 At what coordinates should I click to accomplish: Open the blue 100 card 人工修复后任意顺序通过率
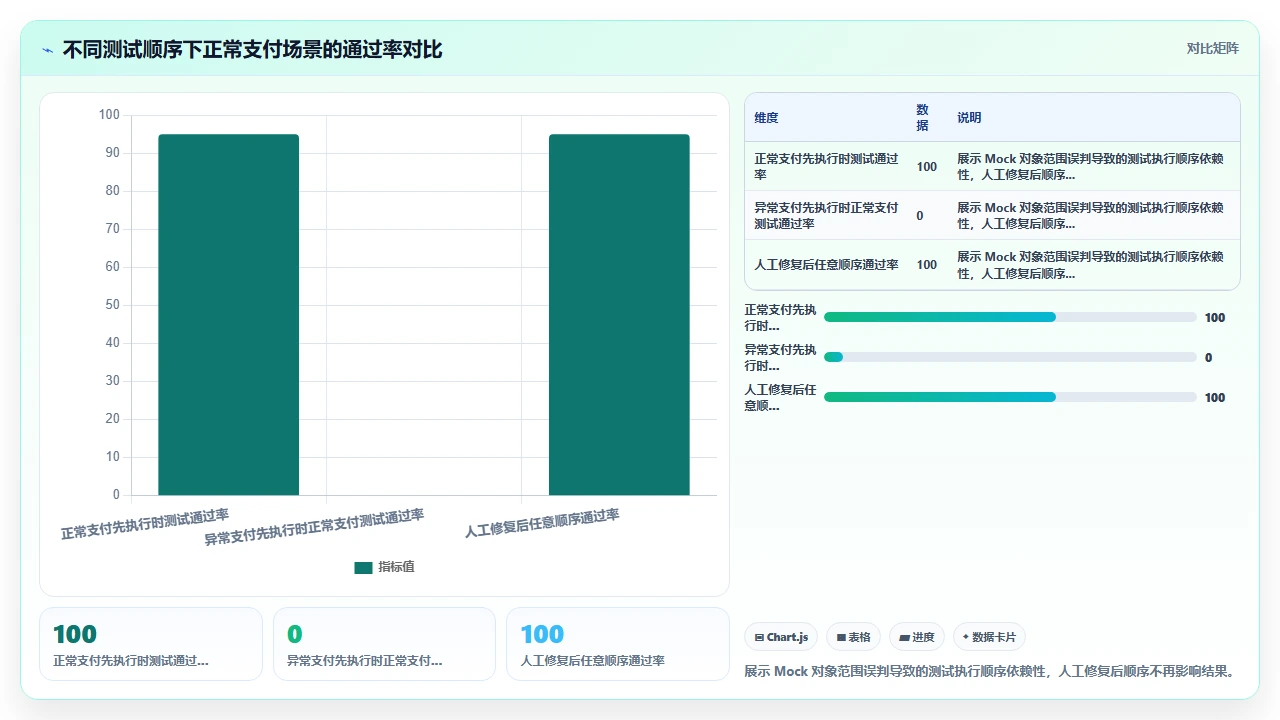[x=618, y=644]
